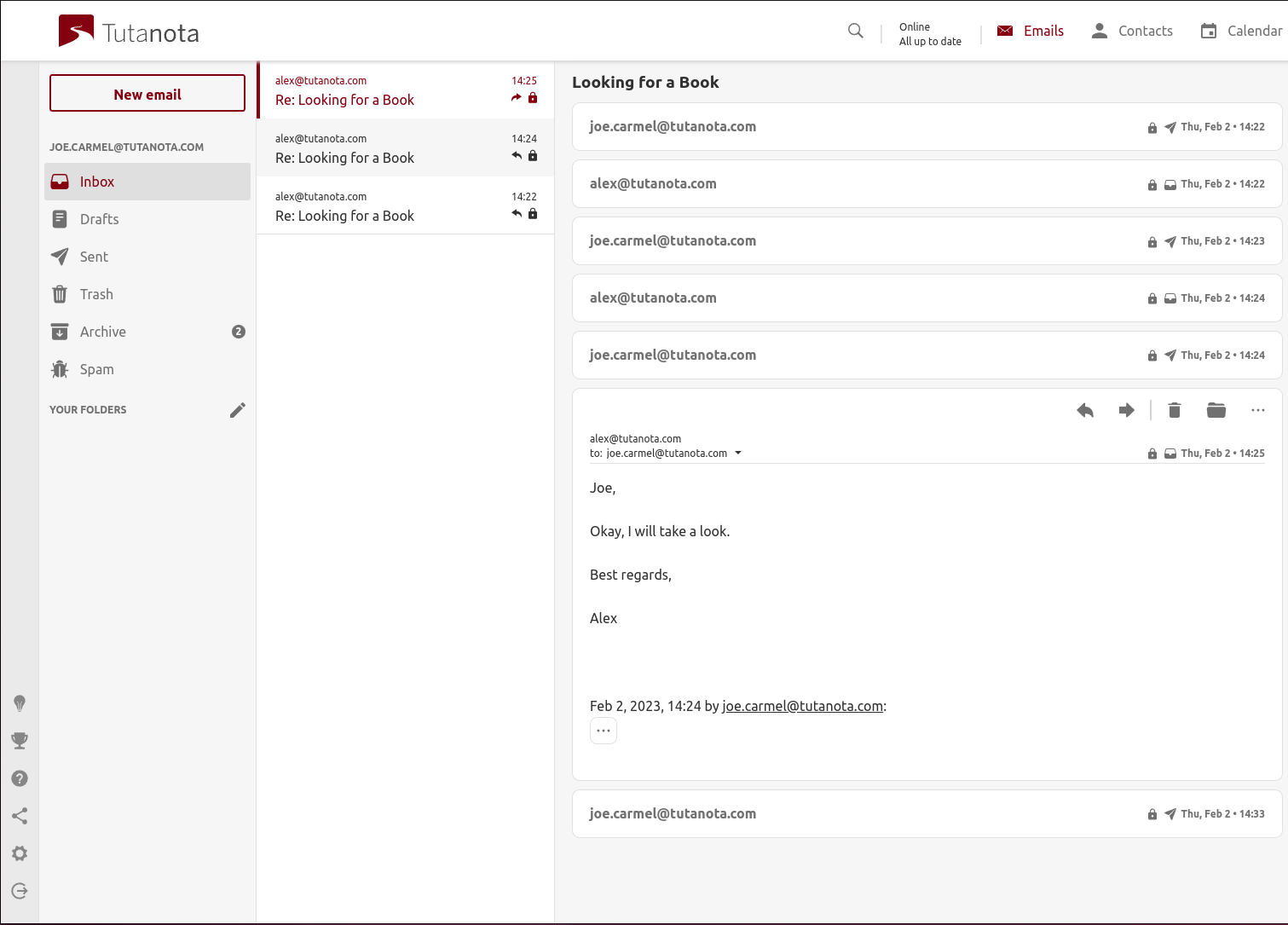Click the reply arrow icon in open email
1288x925 pixels.
[x=1085, y=411]
